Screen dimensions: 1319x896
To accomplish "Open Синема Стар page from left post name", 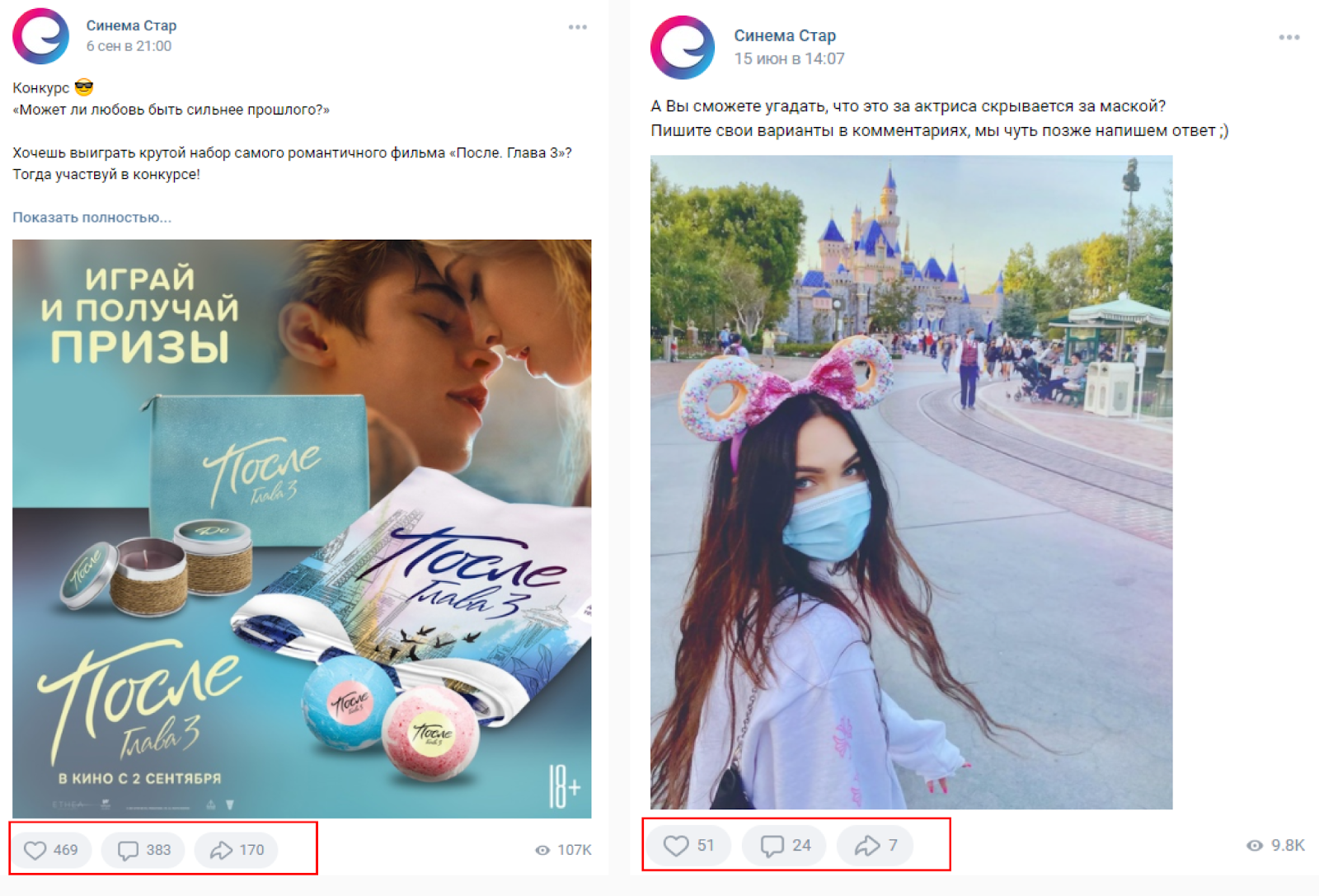I will (x=131, y=26).
